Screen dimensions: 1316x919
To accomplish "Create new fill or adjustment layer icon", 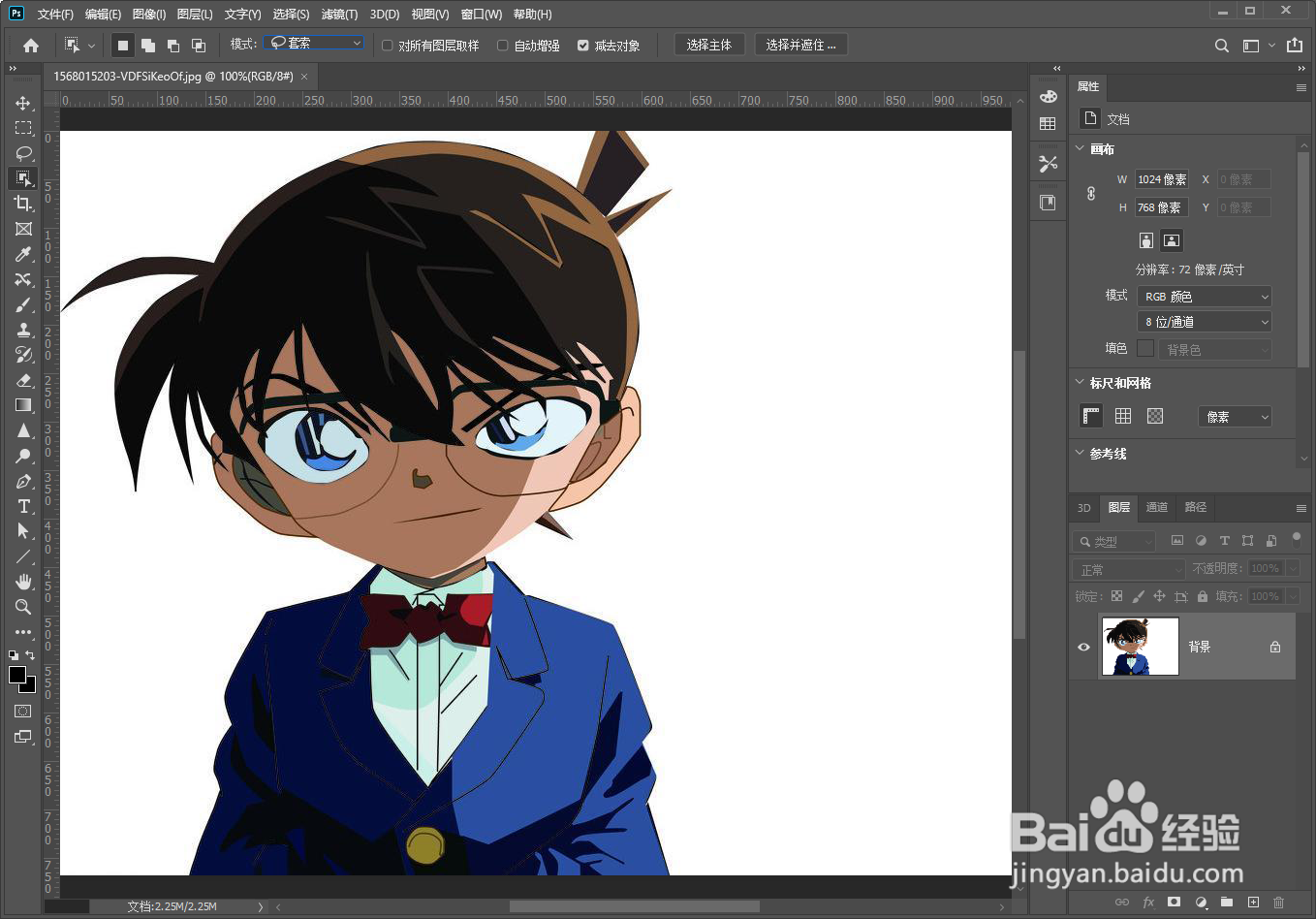I will (x=1201, y=902).
